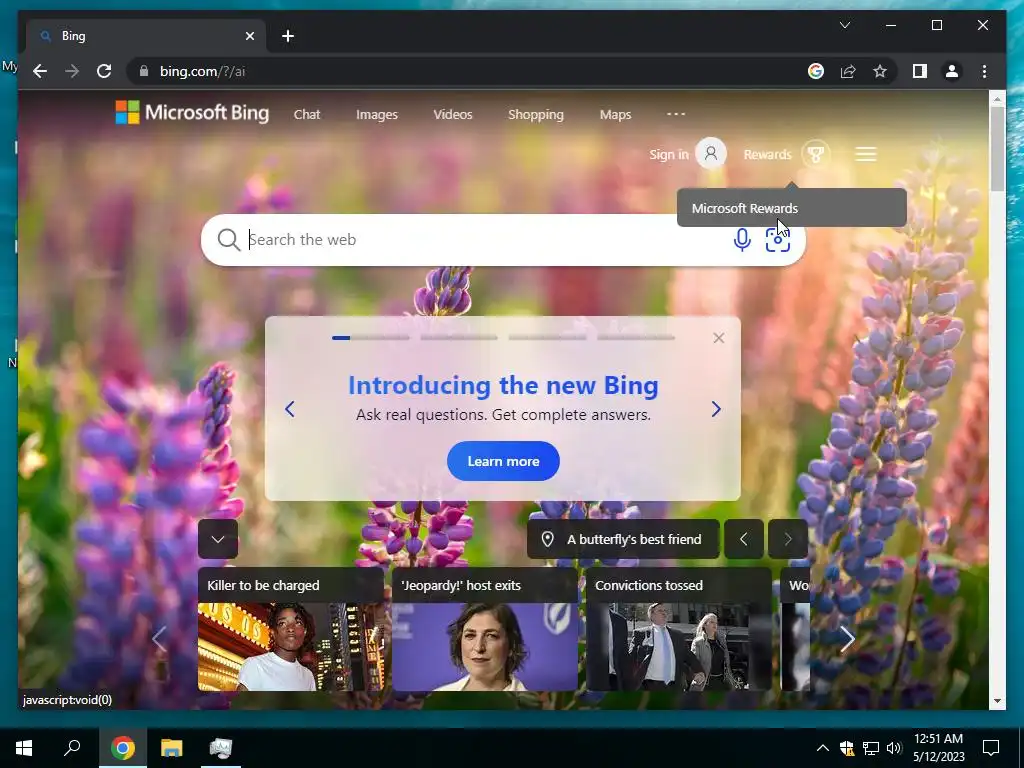Go to the previous promo slide arrow
Image resolution: width=1024 pixels, height=768 pixels.
[290, 409]
